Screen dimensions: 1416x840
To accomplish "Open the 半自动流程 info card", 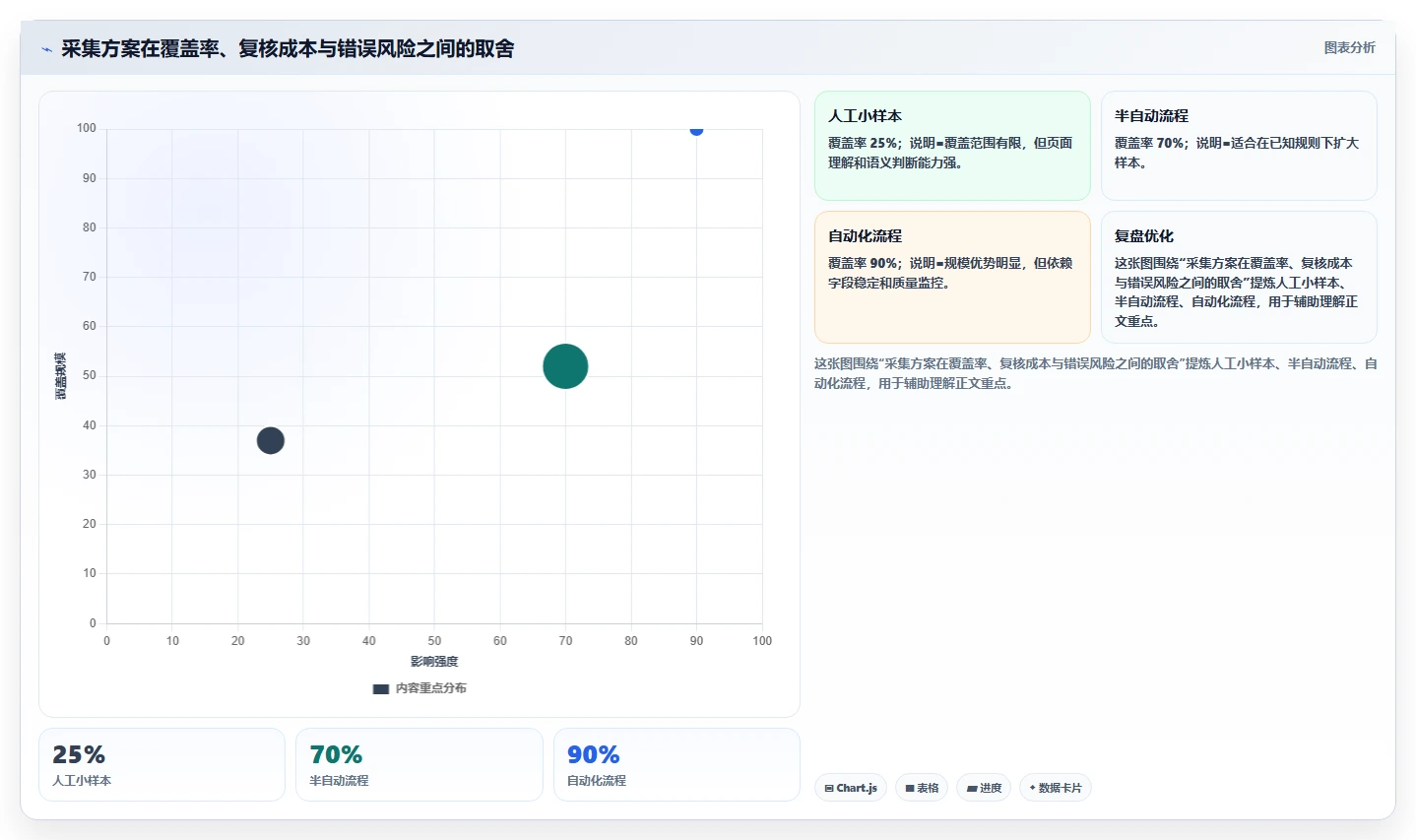I will [1239, 146].
